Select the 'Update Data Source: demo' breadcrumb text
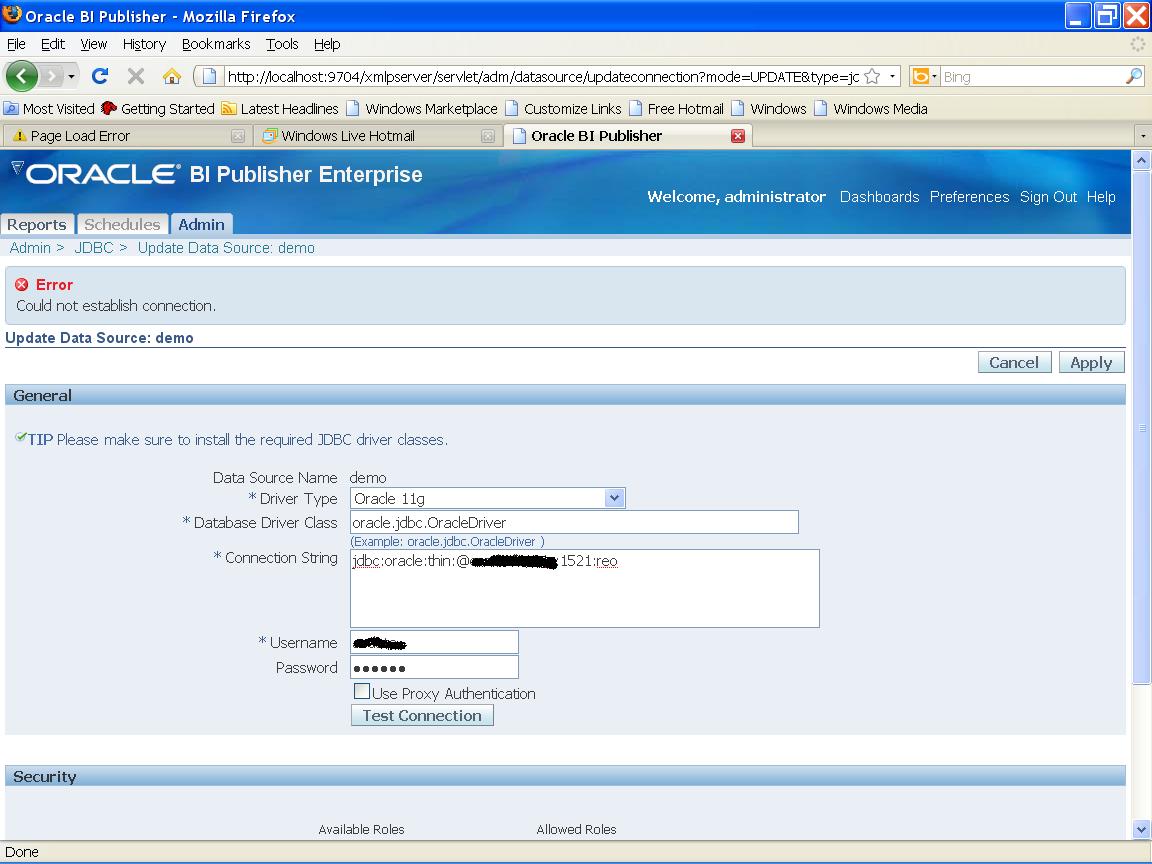 (x=226, y=248)
